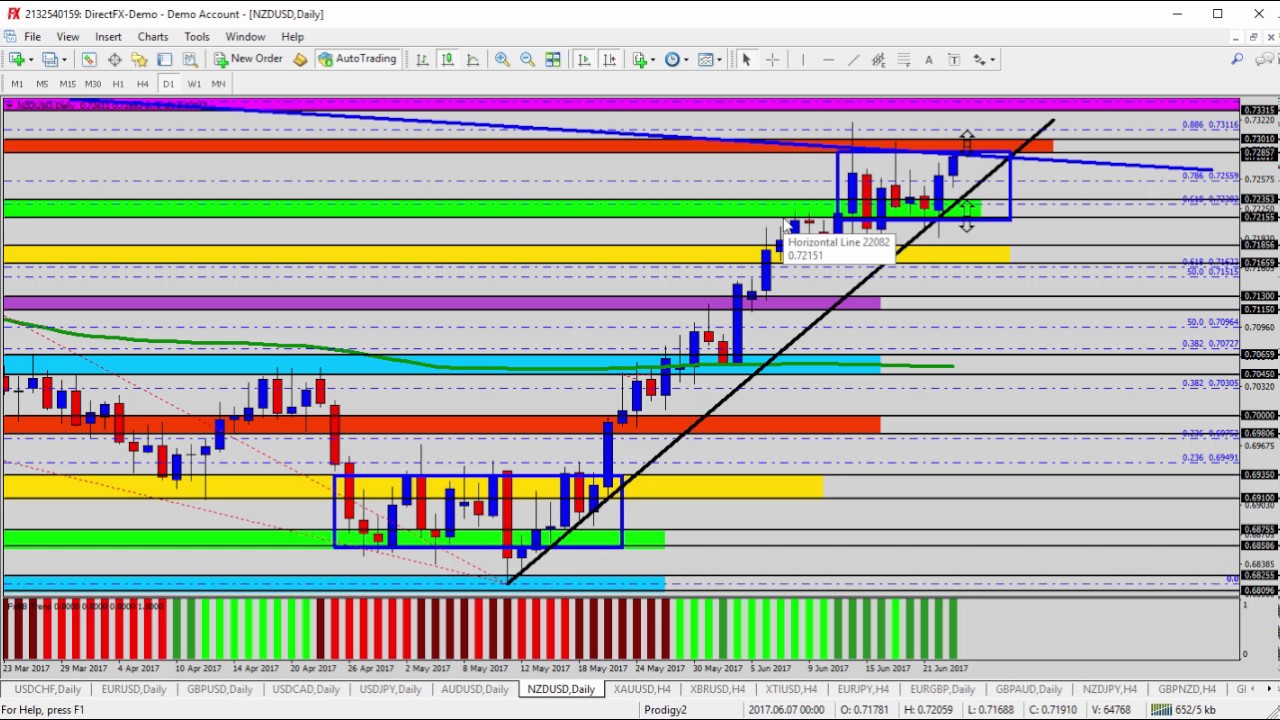
Task: Set timeframe to MN
Action: click(x=218, y=84)
